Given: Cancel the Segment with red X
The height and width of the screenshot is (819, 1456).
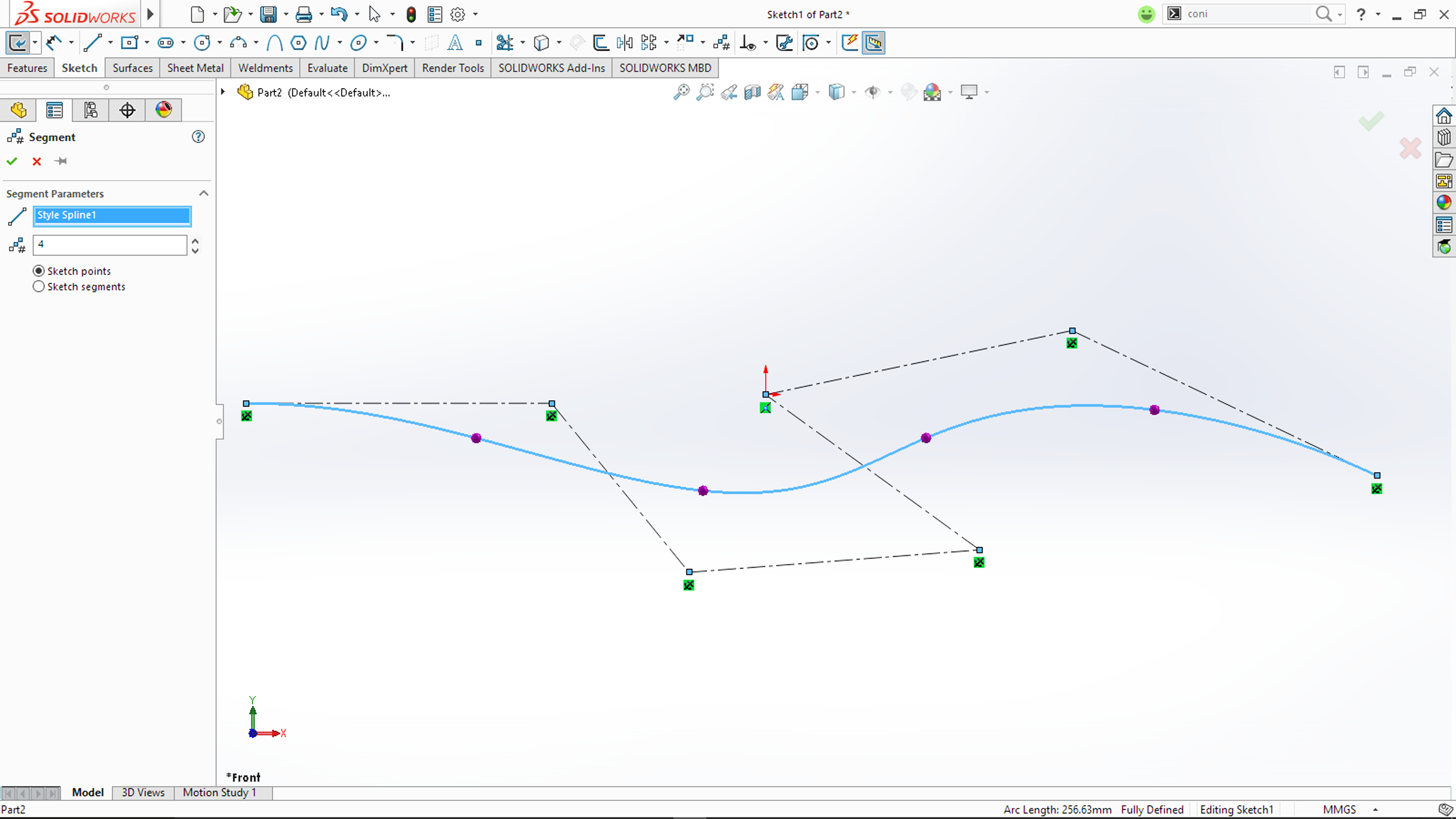Looking at the screenshot, I should (37, 162).
